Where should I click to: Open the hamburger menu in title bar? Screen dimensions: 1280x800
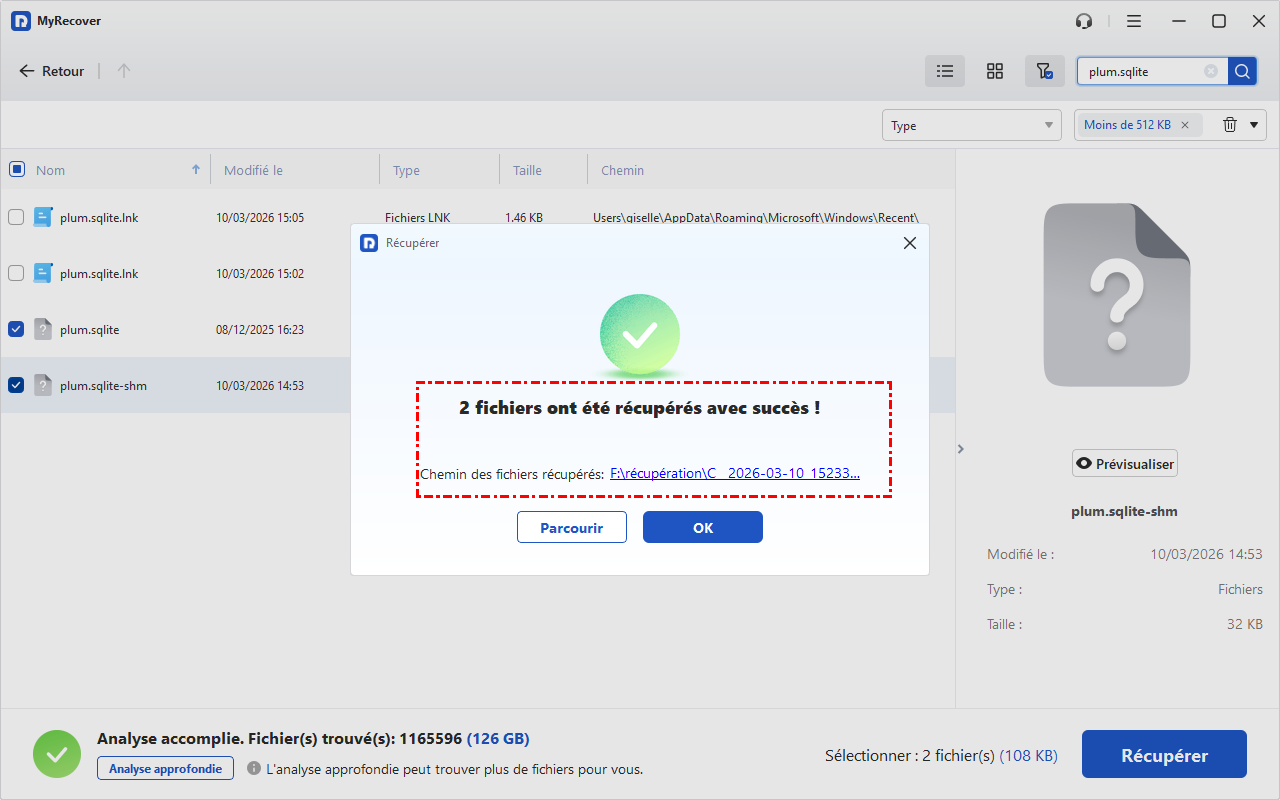coord(1134,21)
